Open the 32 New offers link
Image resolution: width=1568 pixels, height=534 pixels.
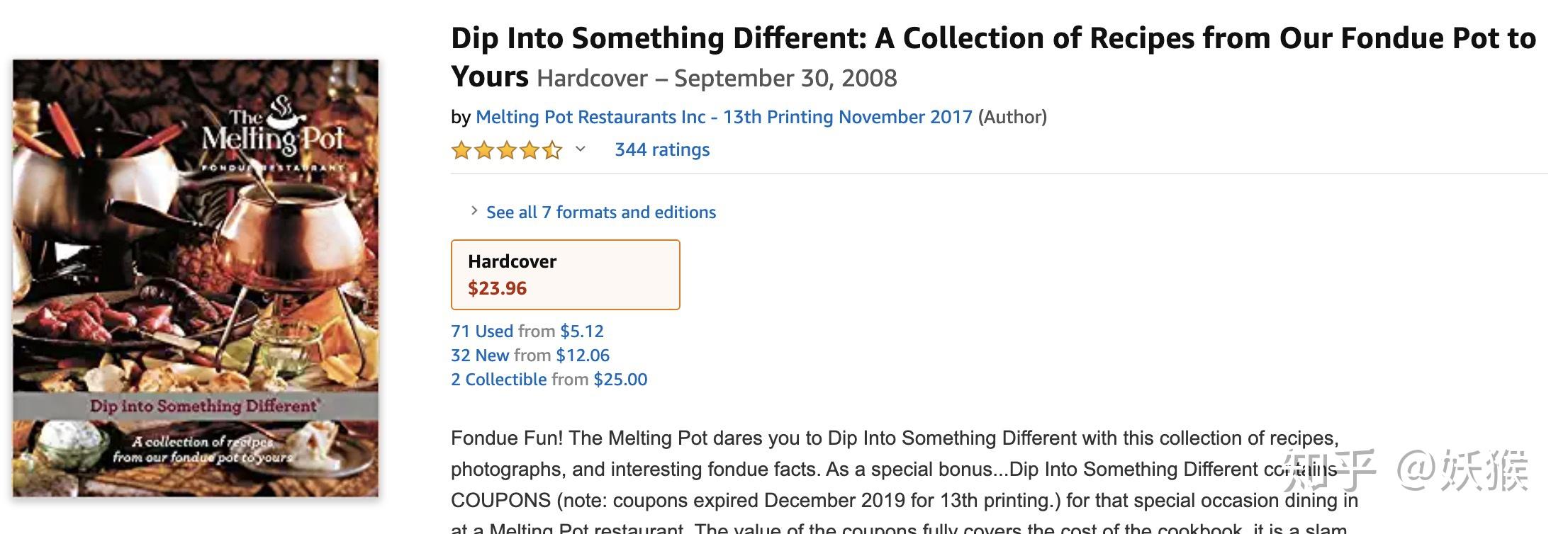[480, 356]
